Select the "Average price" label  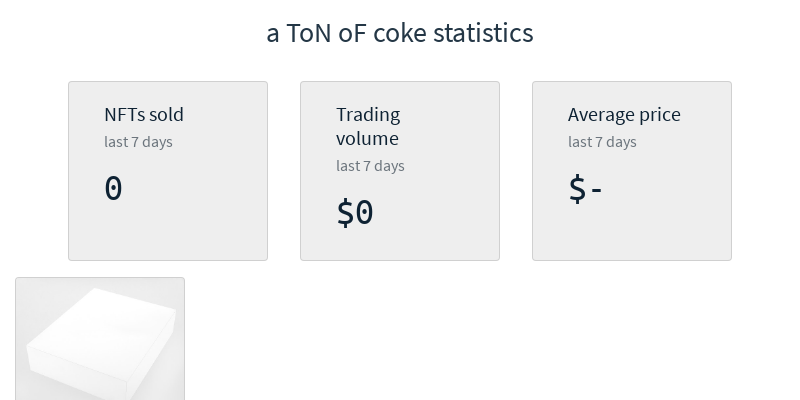624,115
